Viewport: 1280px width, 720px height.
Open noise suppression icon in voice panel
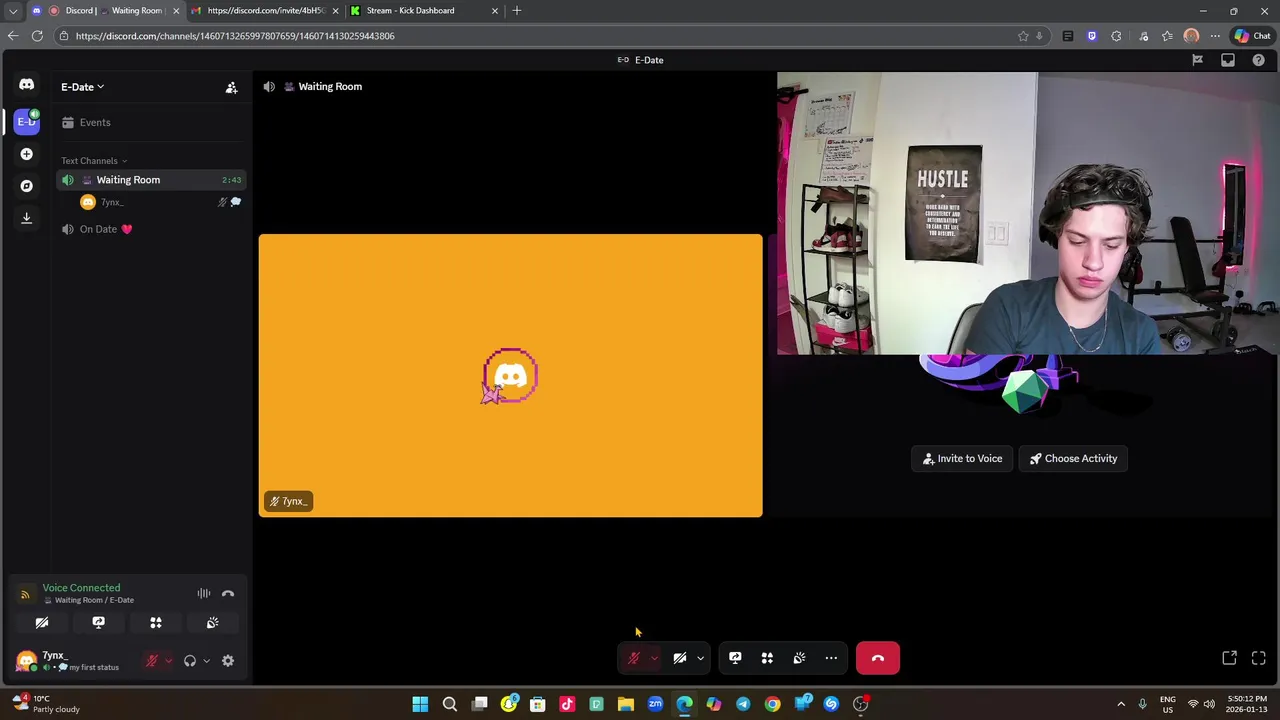pyautogui.click(x=204, y=594)
